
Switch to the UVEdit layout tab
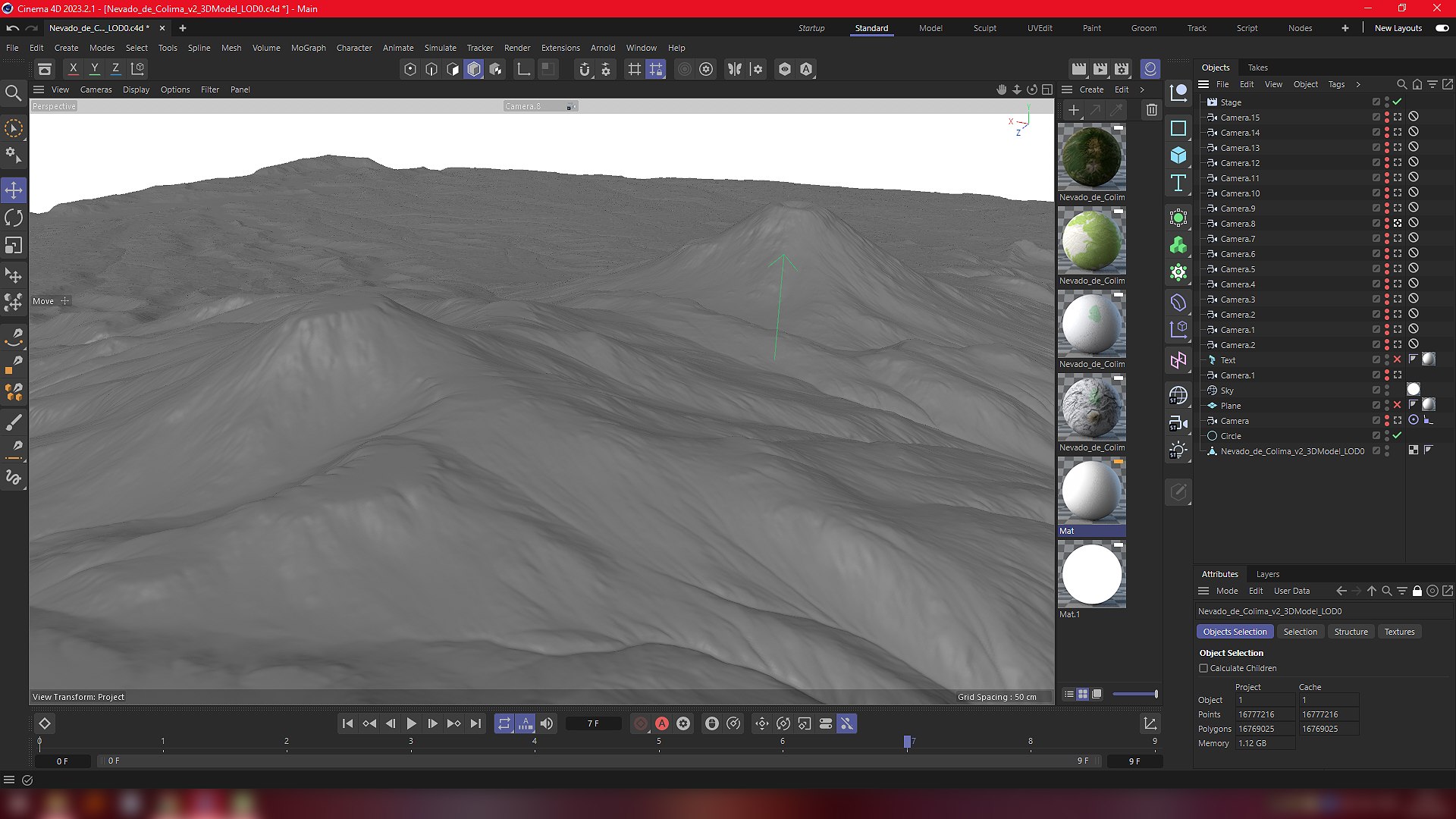point(1040,28)
